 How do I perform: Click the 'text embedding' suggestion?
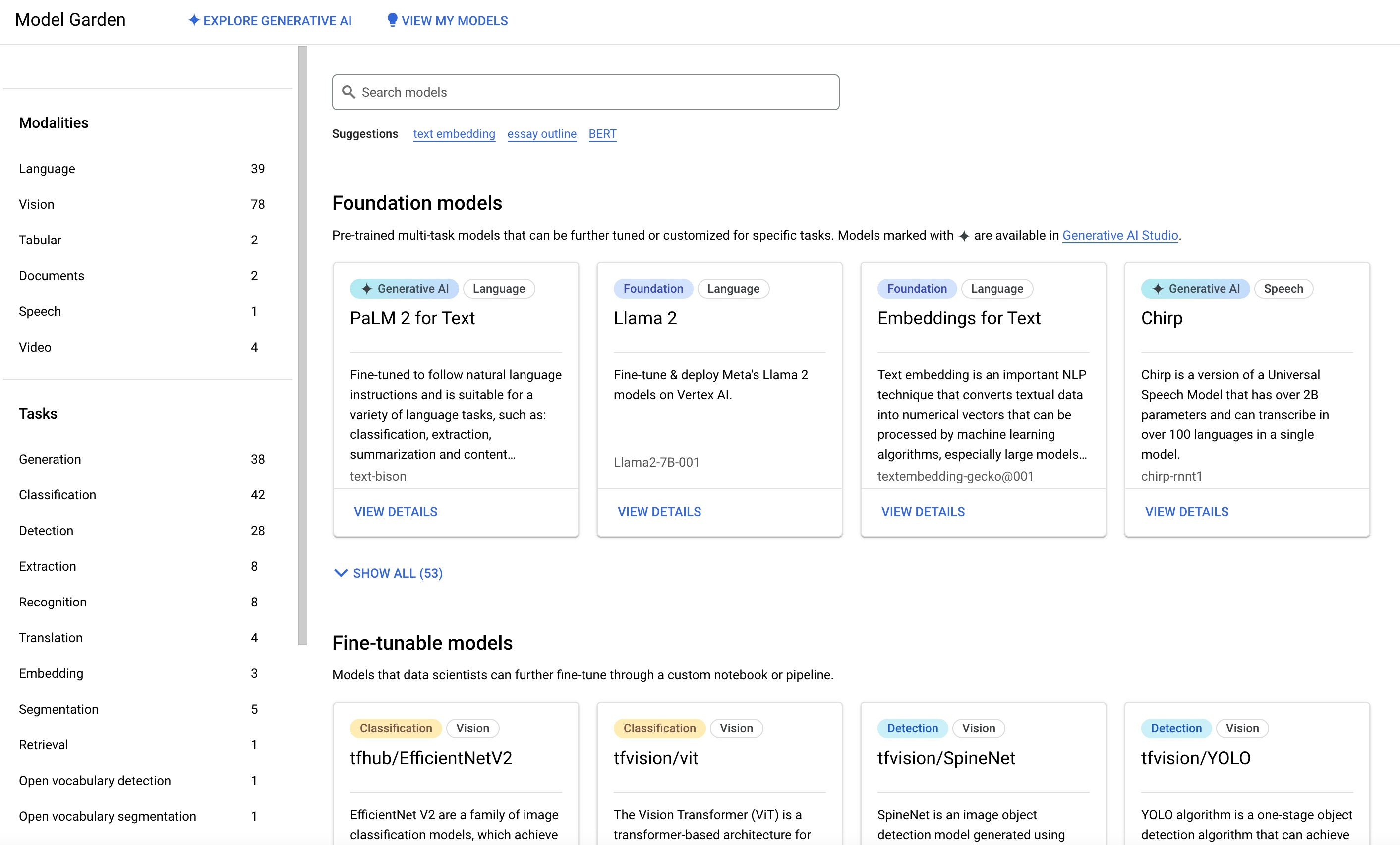click(454, 134)
